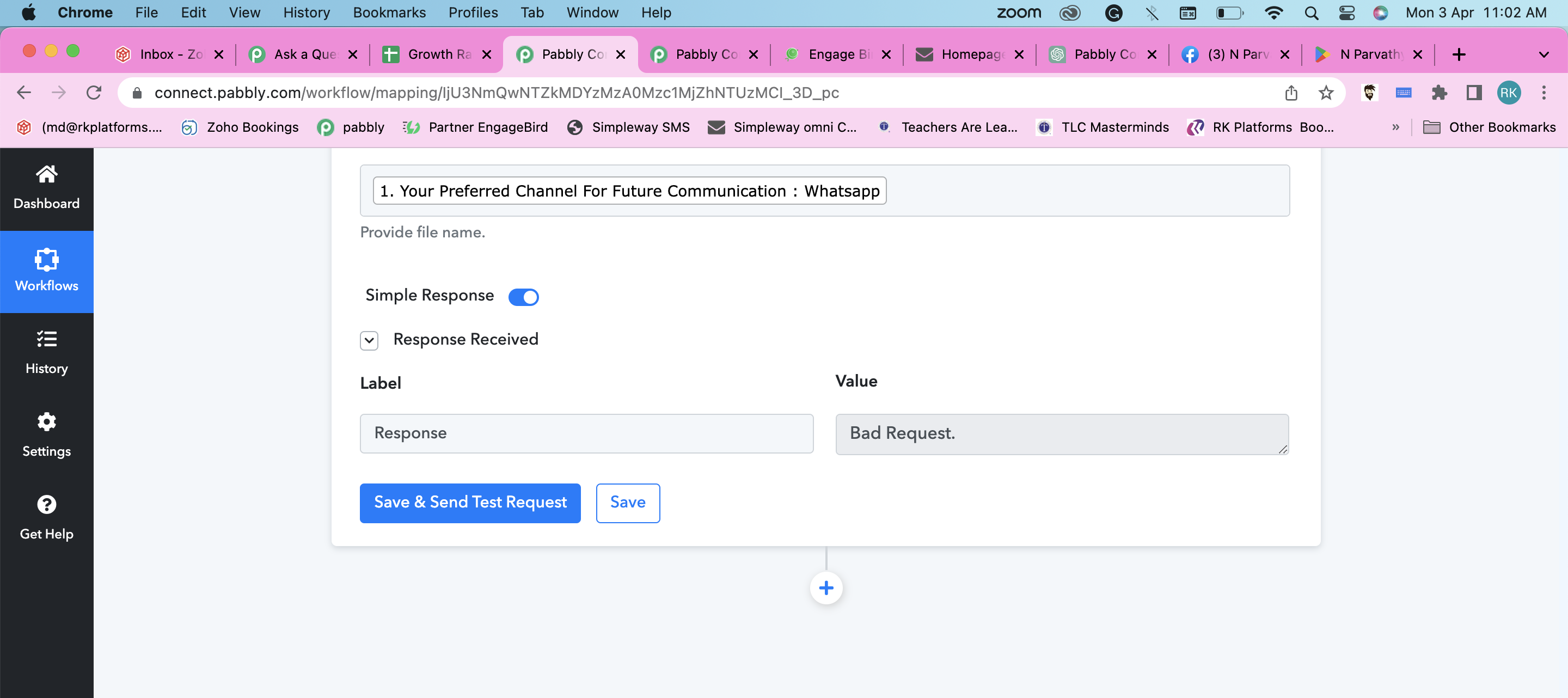1568x698 pixels.
Task: Open the md@rkplatforms bookmark
Action: coord(89,127)
